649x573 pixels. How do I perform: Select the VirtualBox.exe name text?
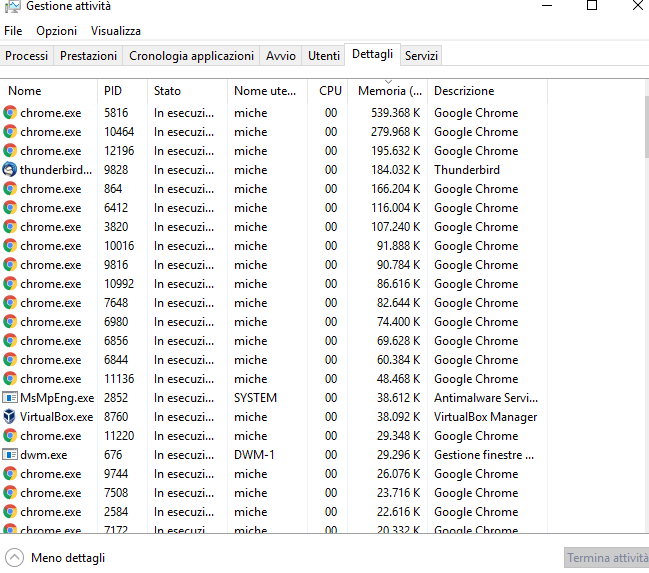pyautogui.click(x=57, y=417)
